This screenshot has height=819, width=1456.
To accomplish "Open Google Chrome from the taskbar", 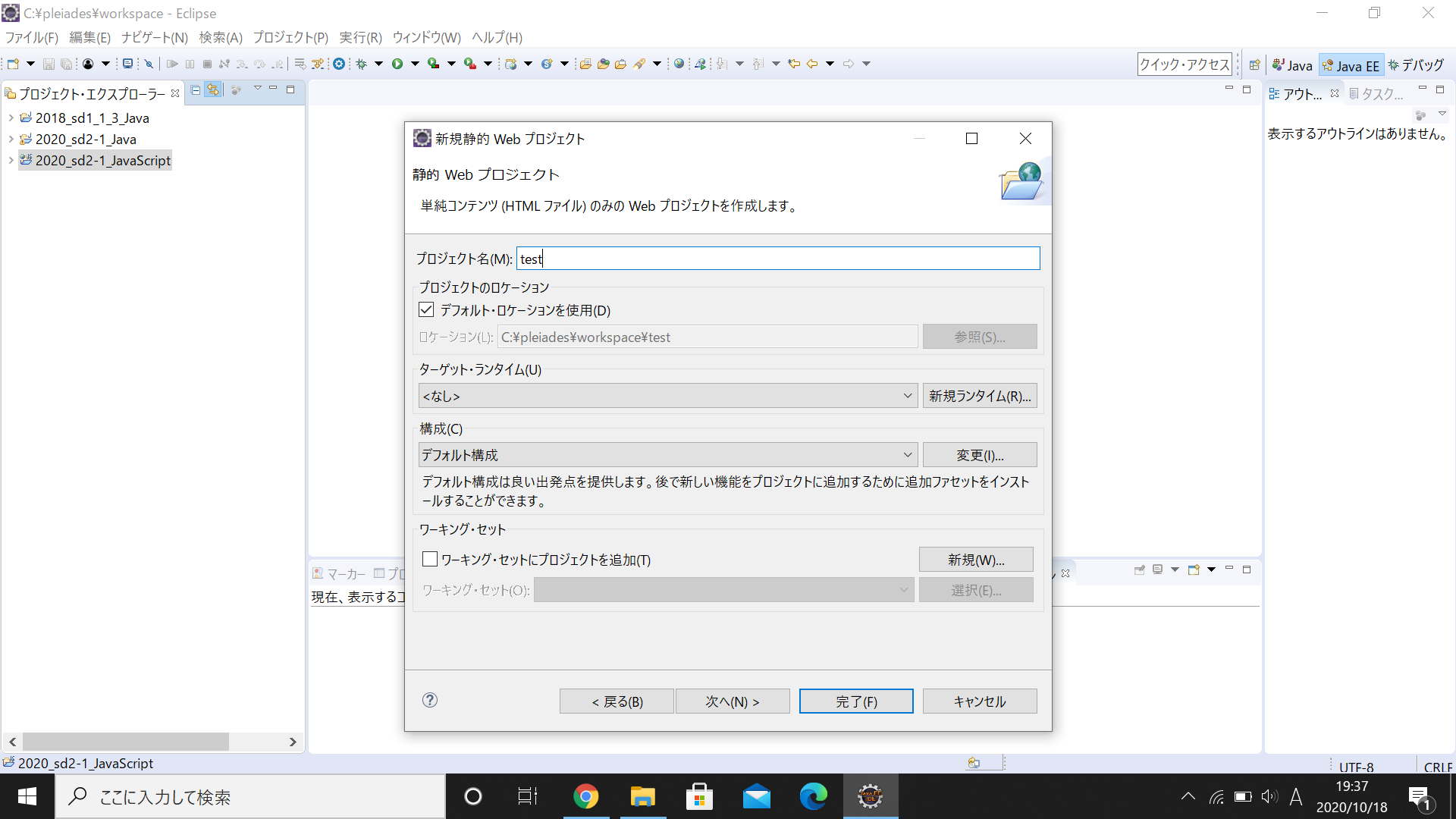I will pos(586,796).
